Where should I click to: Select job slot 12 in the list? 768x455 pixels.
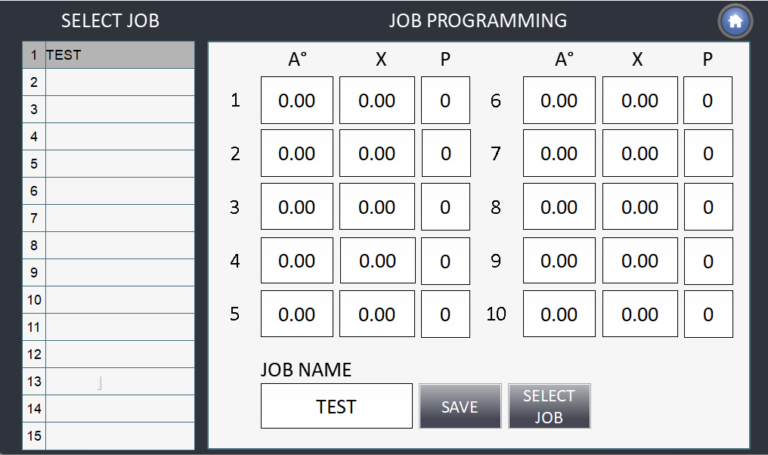108,354
